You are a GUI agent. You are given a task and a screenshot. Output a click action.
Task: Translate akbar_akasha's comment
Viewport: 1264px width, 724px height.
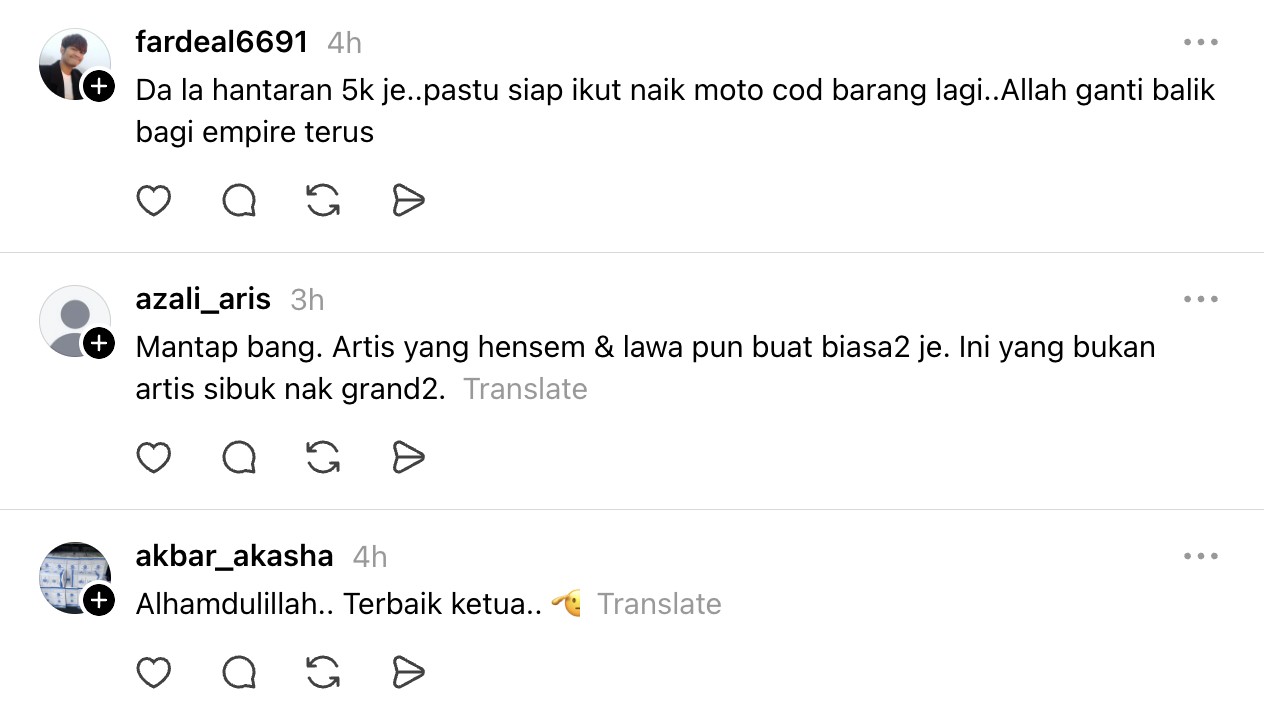pyautogui.click(x=659, y=604)
